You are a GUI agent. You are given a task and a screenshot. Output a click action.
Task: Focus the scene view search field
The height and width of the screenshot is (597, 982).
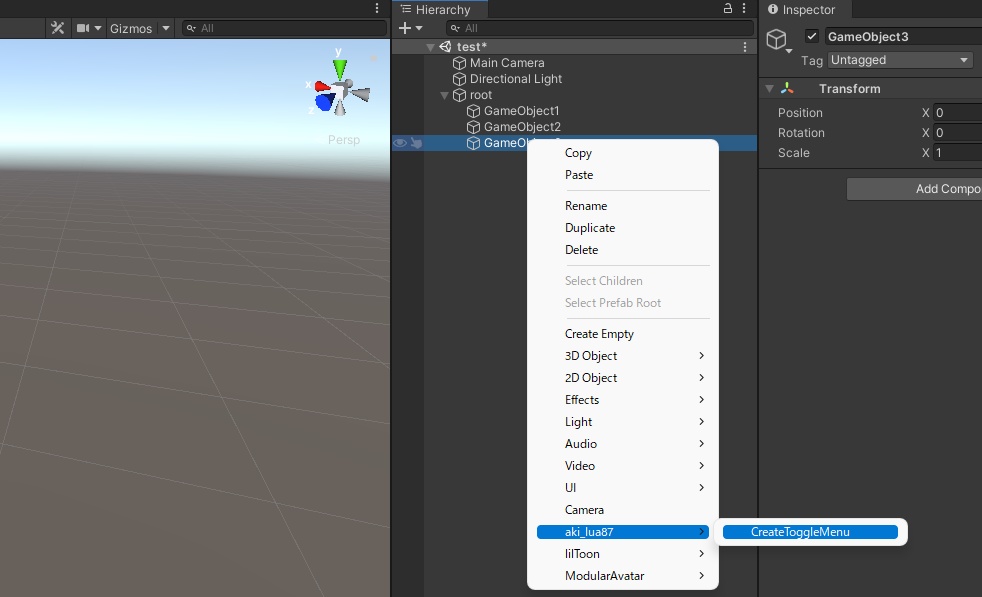coord(285,28)
